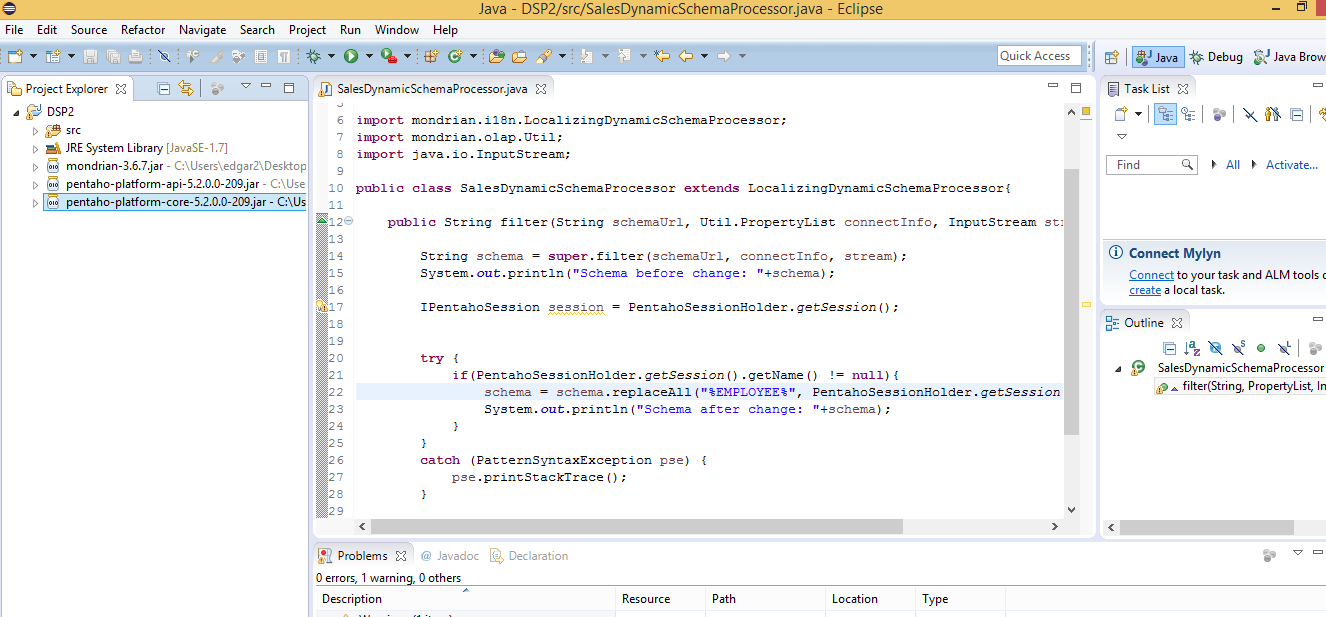Click the New Java Package icon

coord(430,56)
